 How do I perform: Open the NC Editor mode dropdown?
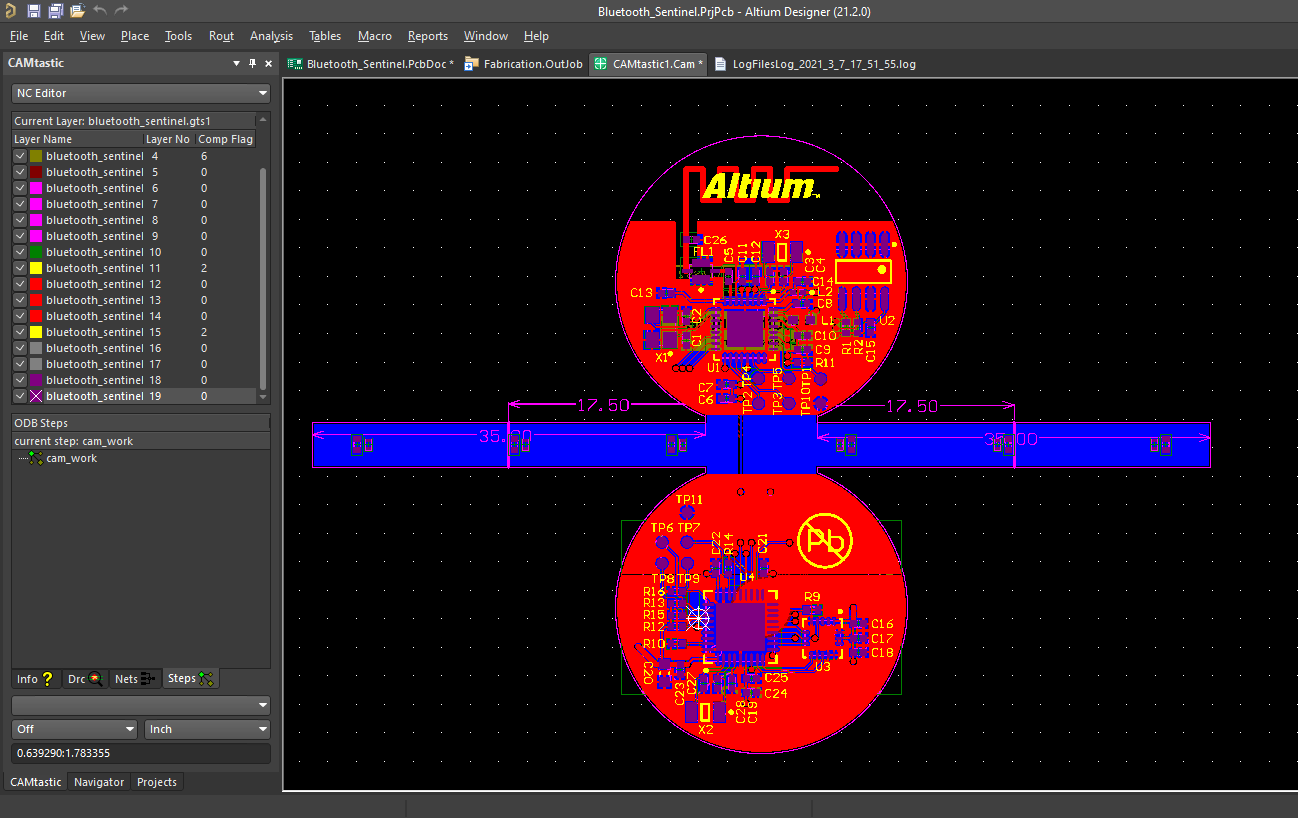141,93
